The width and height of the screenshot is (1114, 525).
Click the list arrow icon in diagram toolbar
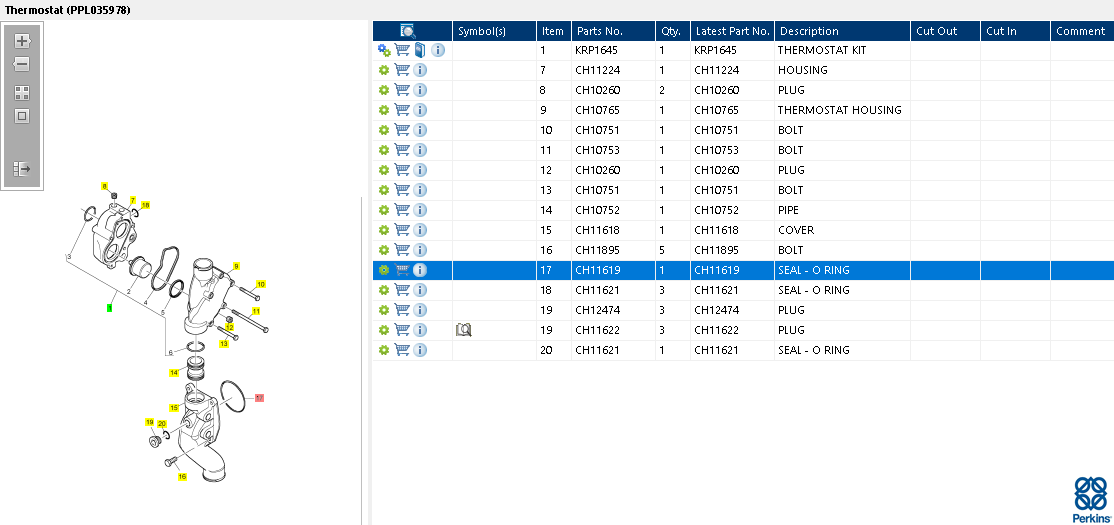[x=22, y=169]
